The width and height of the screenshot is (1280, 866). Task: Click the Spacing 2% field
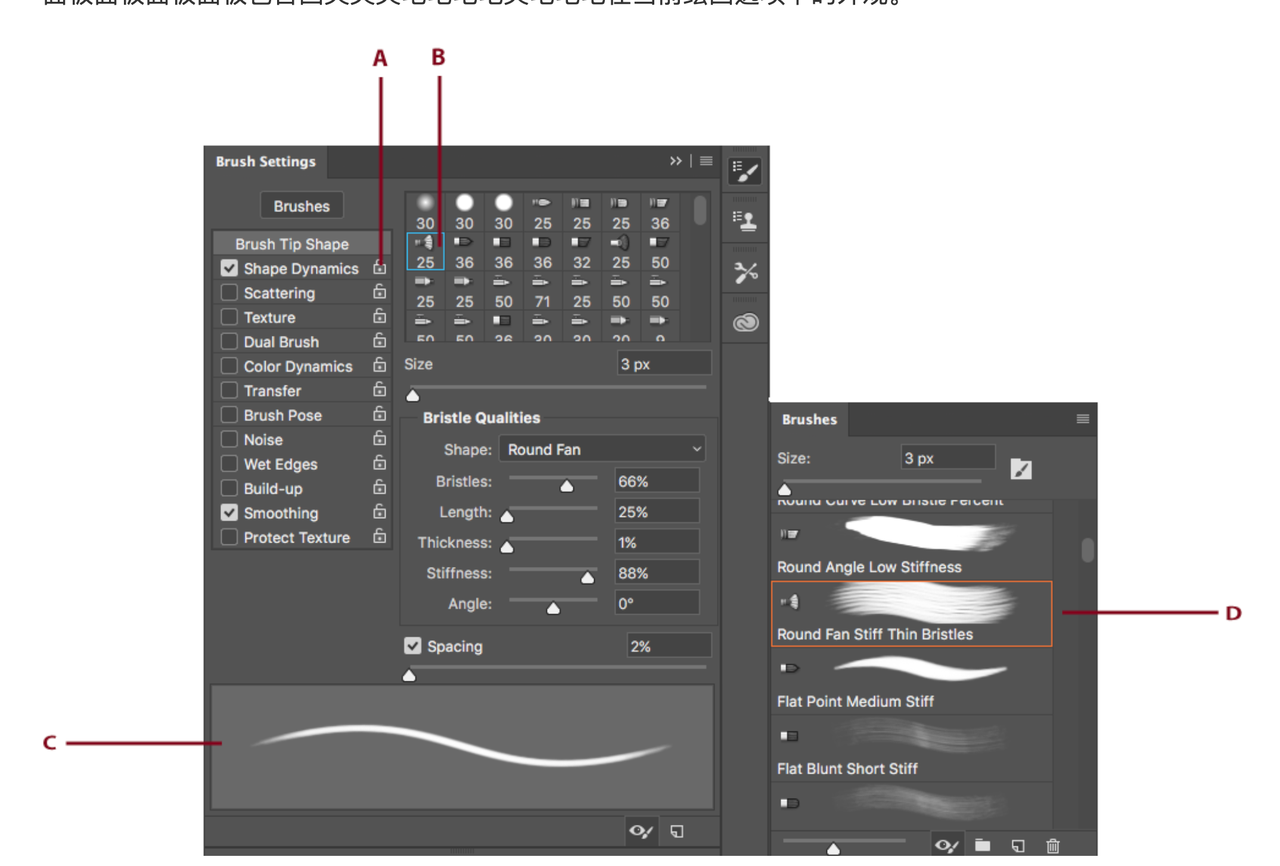(x=669, y=646)
